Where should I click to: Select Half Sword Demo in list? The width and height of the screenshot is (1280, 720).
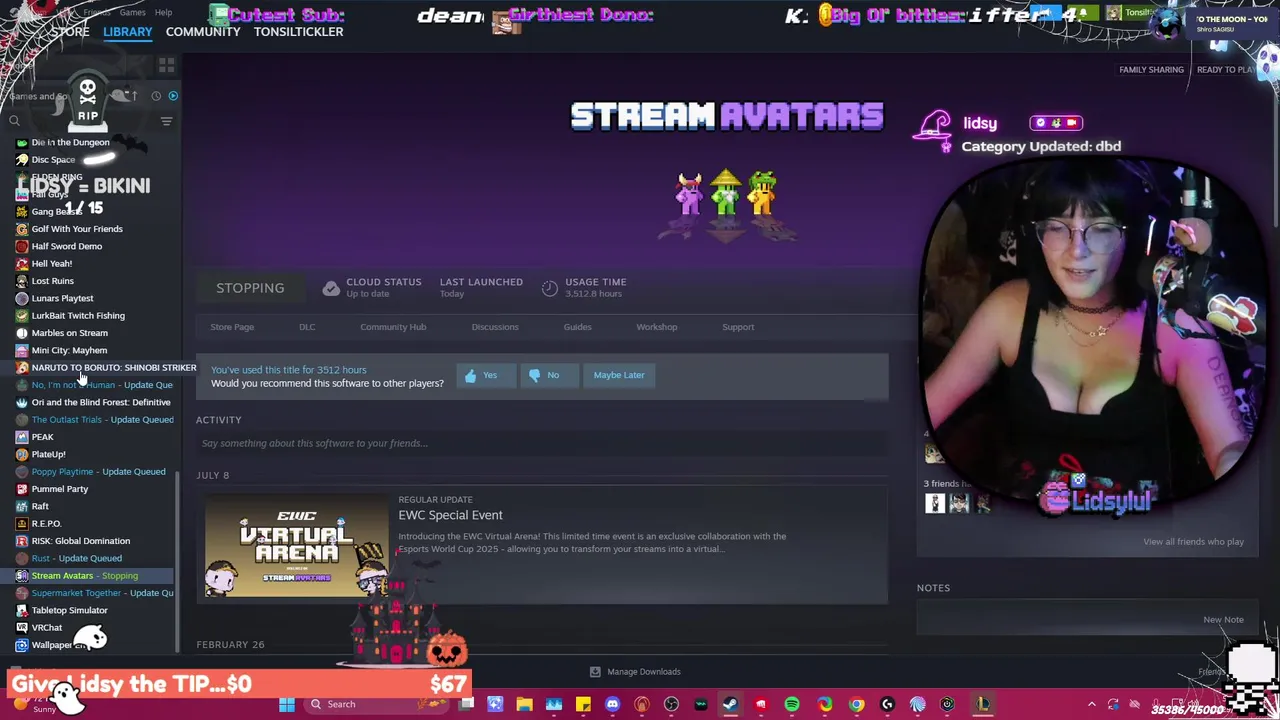tap(66, 246)
